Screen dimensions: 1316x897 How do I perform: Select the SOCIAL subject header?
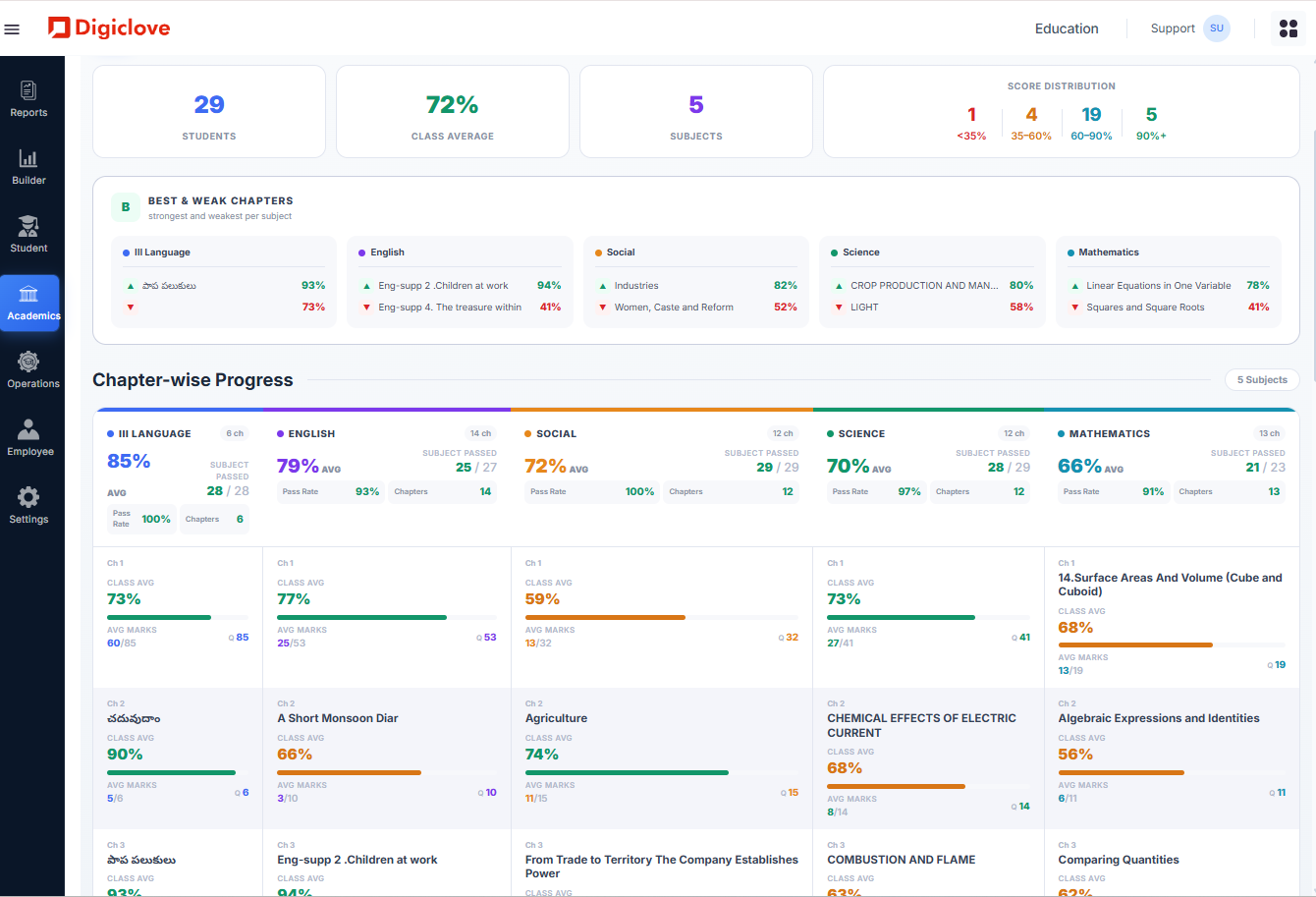point(556,433)
